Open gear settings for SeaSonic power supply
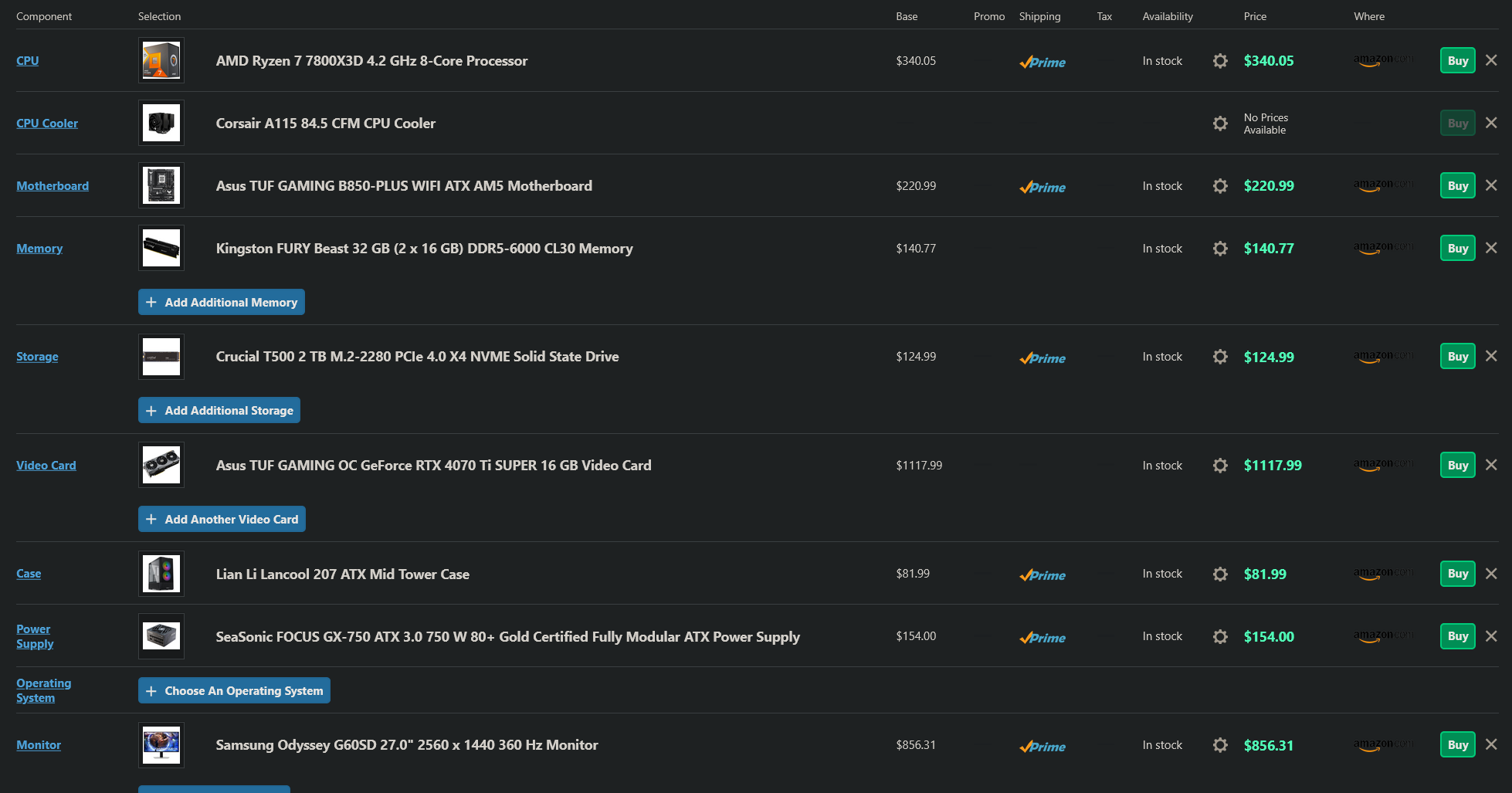 (x=1220, y=637)
